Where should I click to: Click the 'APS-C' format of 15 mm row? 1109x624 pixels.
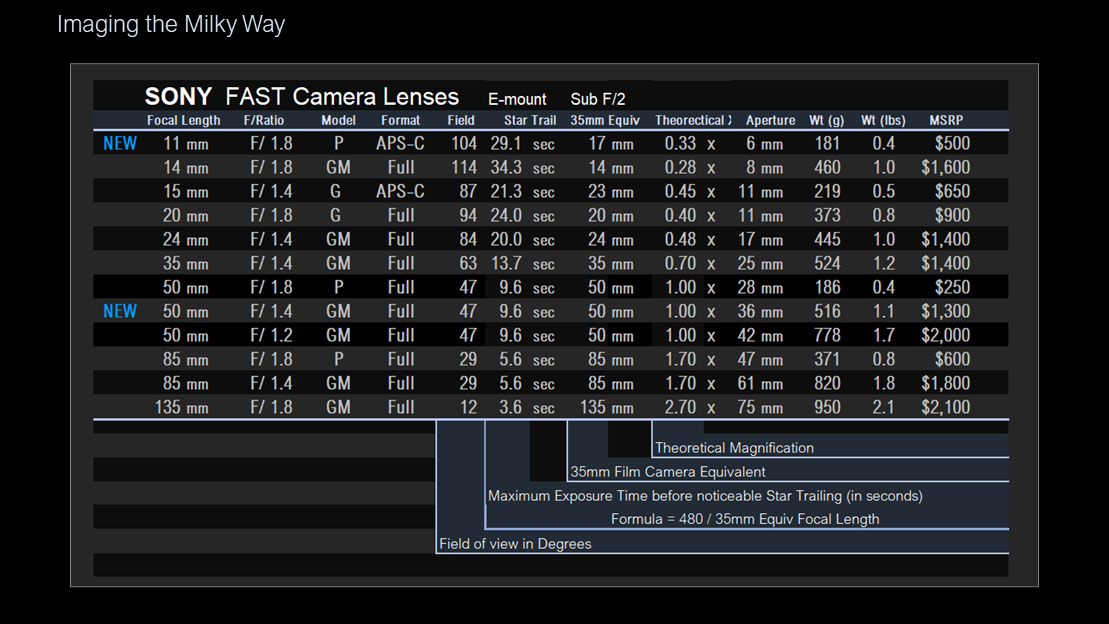tap(400, 192)
